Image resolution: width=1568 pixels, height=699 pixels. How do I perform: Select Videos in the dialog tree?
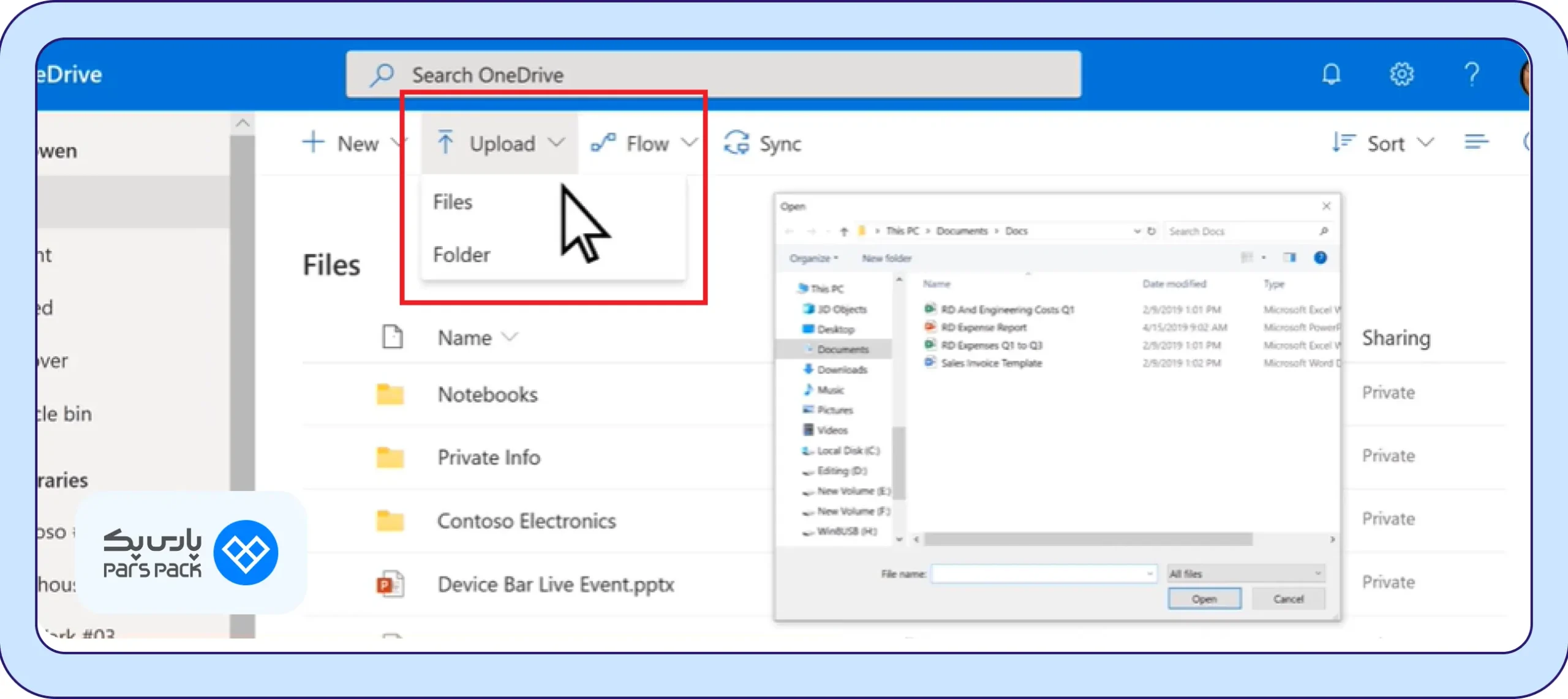(x=826, y=430)
